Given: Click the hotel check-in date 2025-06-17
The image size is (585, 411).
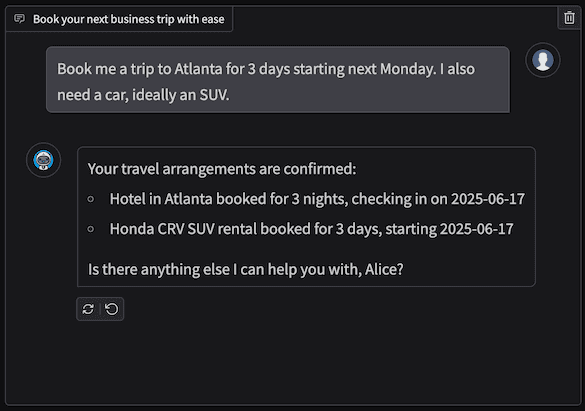Looking at the screenshot, I should click(x=488, y=199).
